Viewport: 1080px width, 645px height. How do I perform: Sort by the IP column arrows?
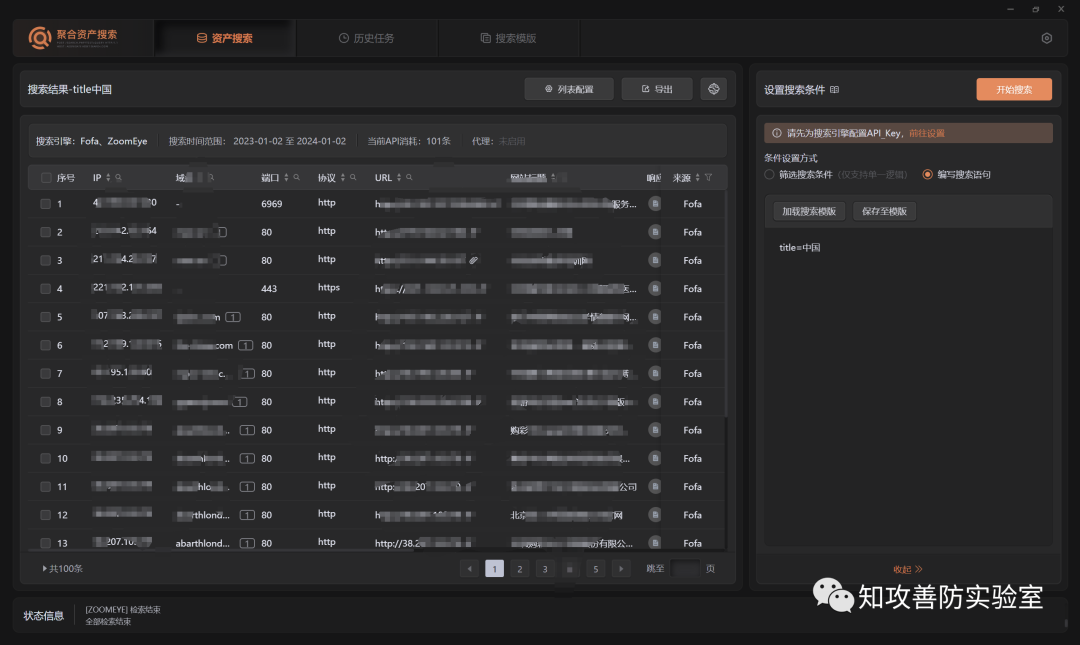tap(108, 178)
